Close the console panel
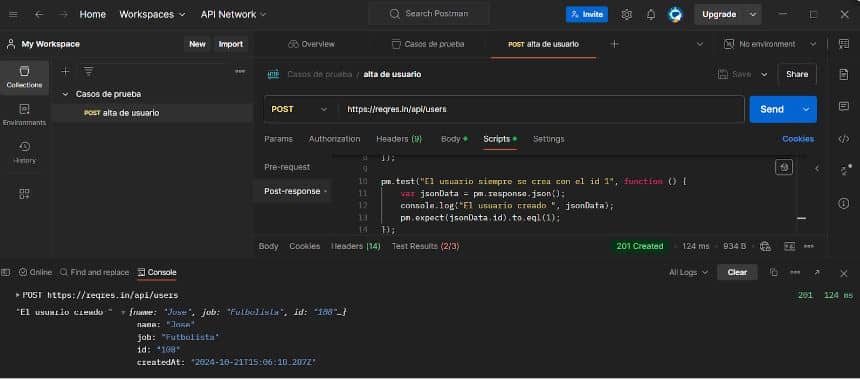Screen dimensions: 860x379 (x=844, y=273)
